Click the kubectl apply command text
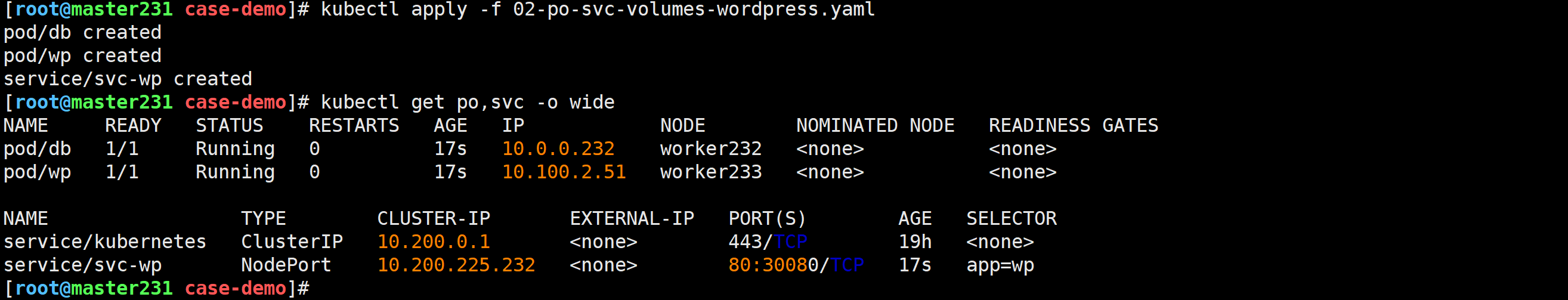The image size is (1568, 300). (597, 10)
